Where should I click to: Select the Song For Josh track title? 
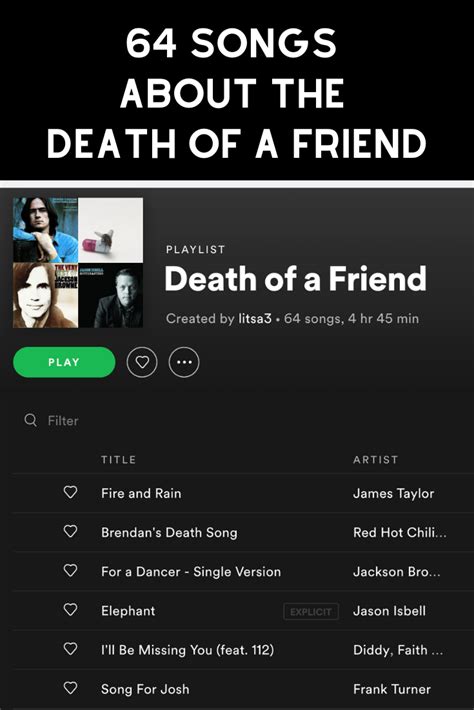(x=145, y=689)
